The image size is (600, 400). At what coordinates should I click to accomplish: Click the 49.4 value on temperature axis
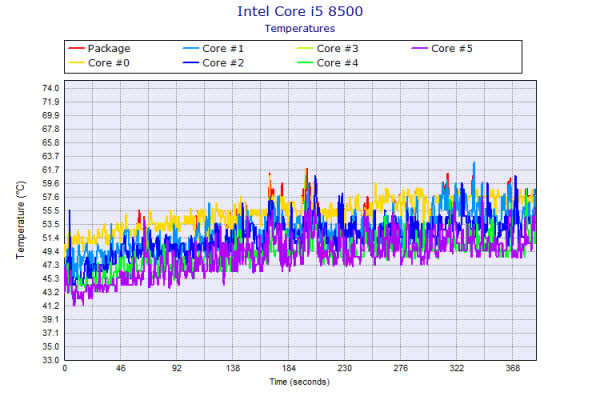coord(51,251)
